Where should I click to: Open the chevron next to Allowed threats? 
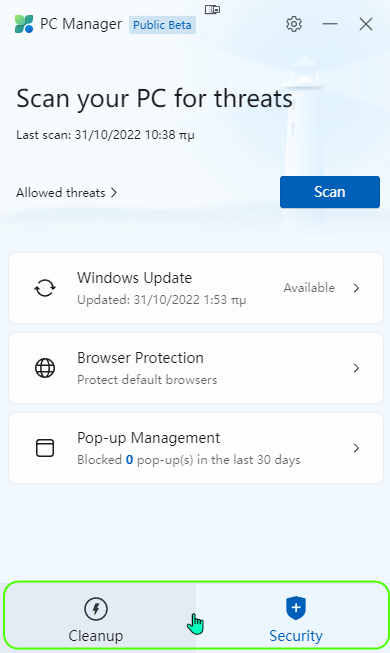click(114, 192)
